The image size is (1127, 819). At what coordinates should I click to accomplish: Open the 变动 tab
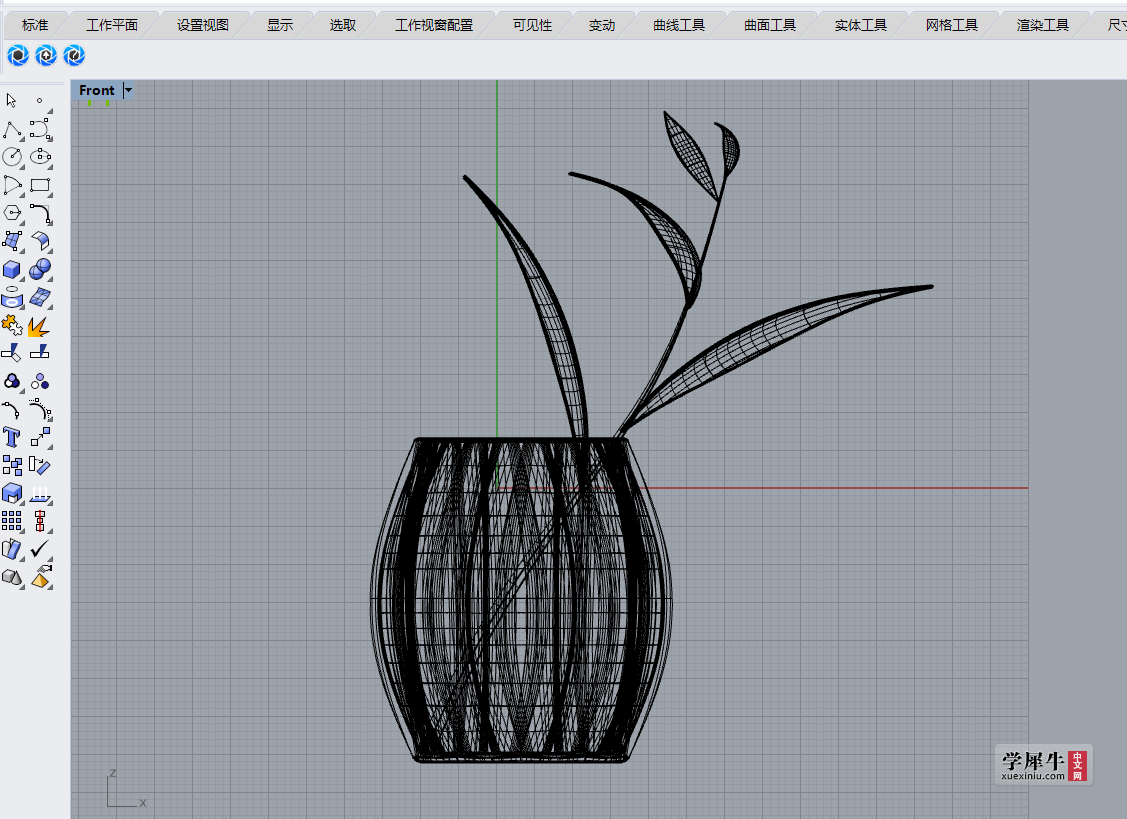pos(602,25)
